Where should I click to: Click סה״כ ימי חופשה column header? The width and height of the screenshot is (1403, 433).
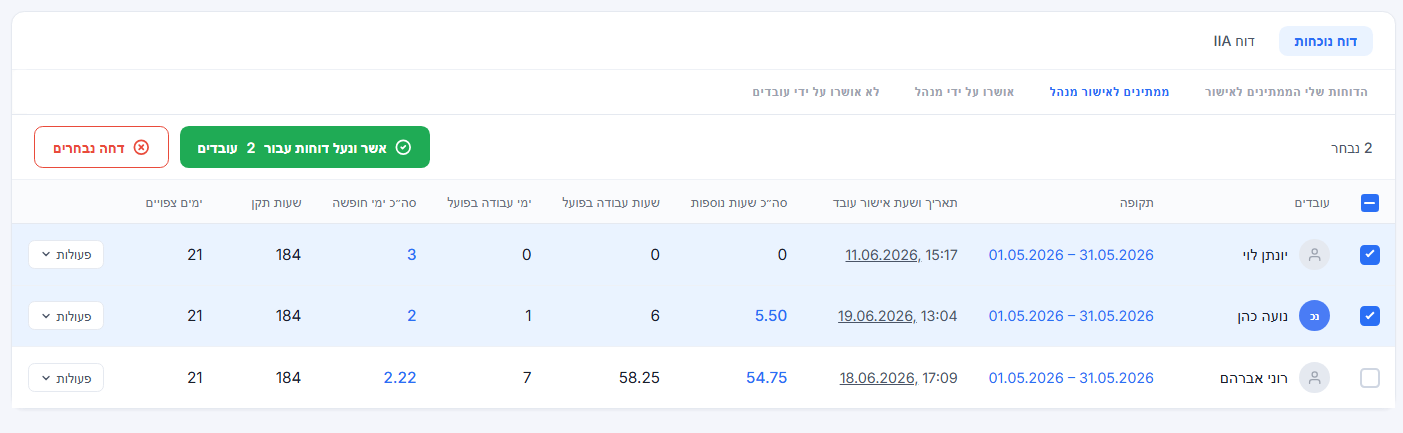tap(374, 203)
